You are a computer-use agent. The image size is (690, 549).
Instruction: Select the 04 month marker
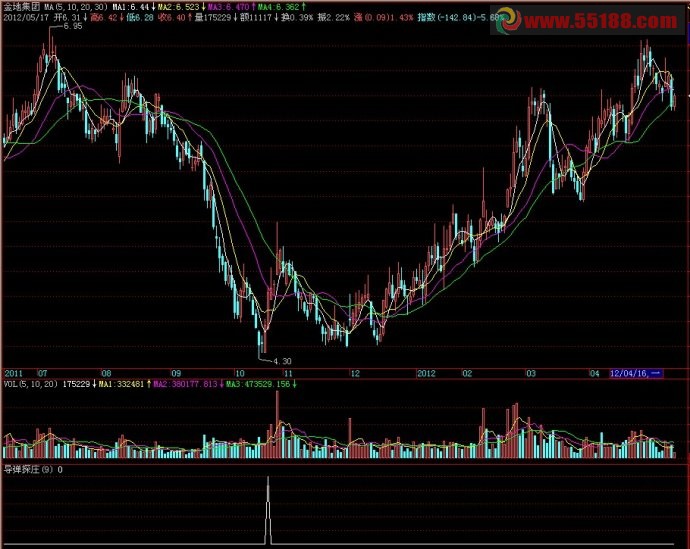coord(594,373)
